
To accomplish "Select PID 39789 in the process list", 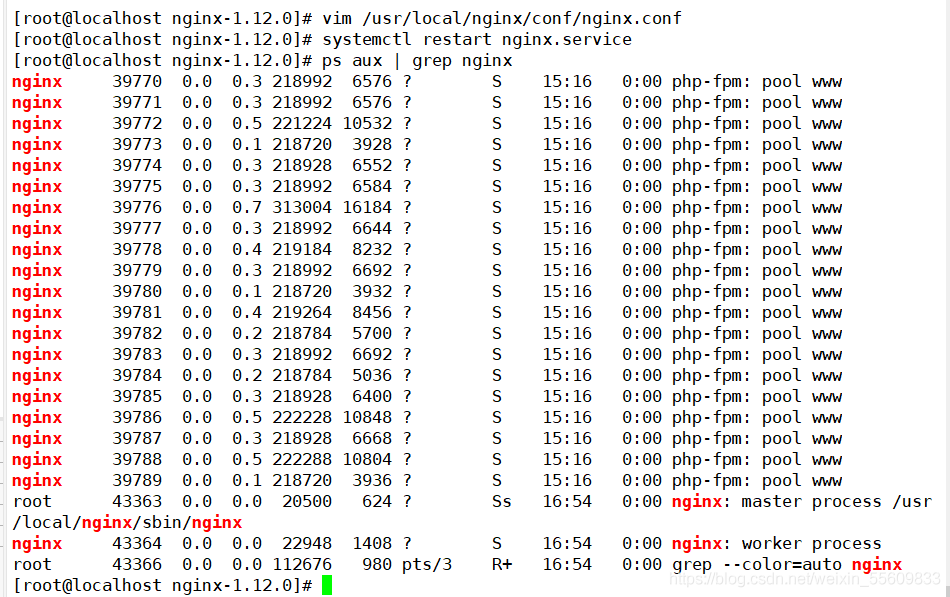I will coord(137,481).
